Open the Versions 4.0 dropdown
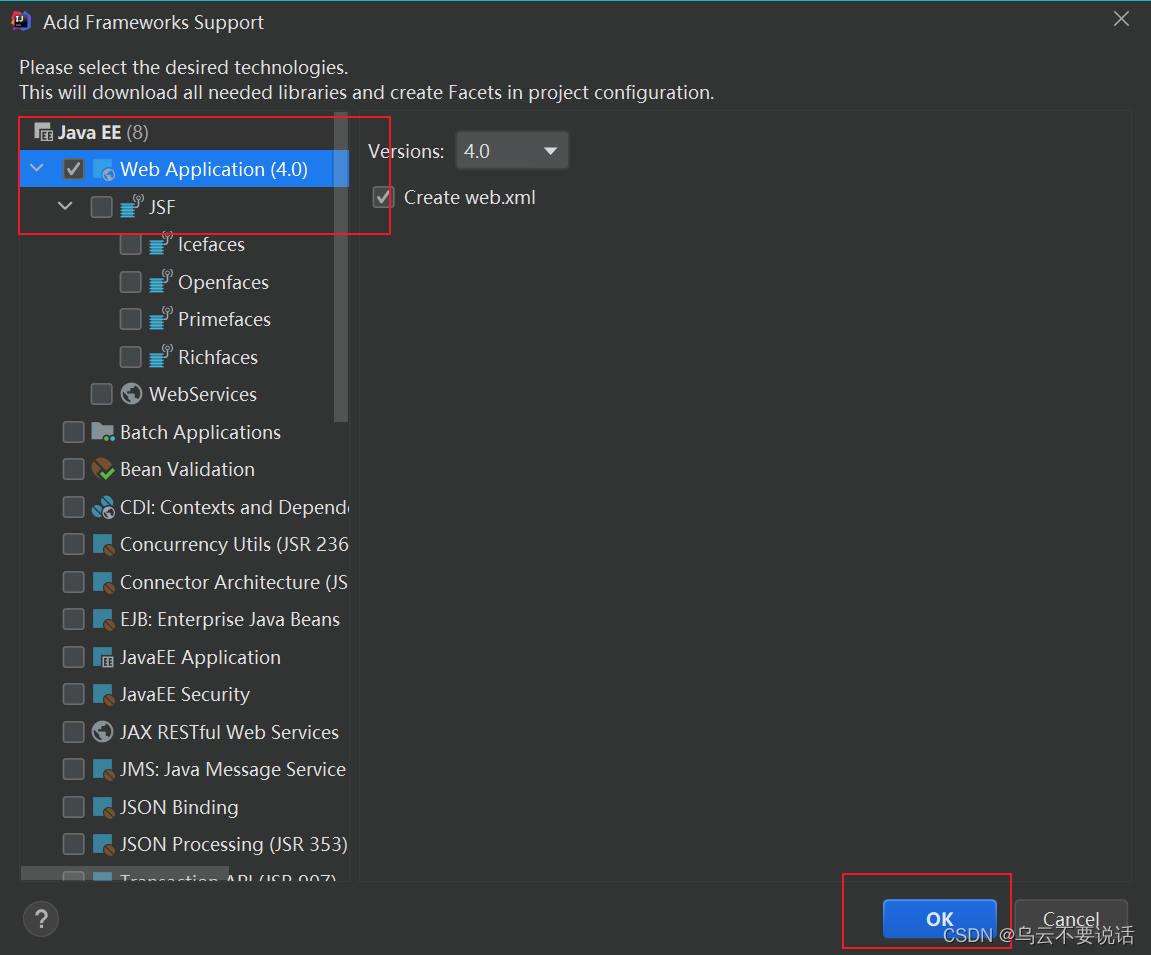This screenshot has height=955, width=1151. tap(512, 151)
